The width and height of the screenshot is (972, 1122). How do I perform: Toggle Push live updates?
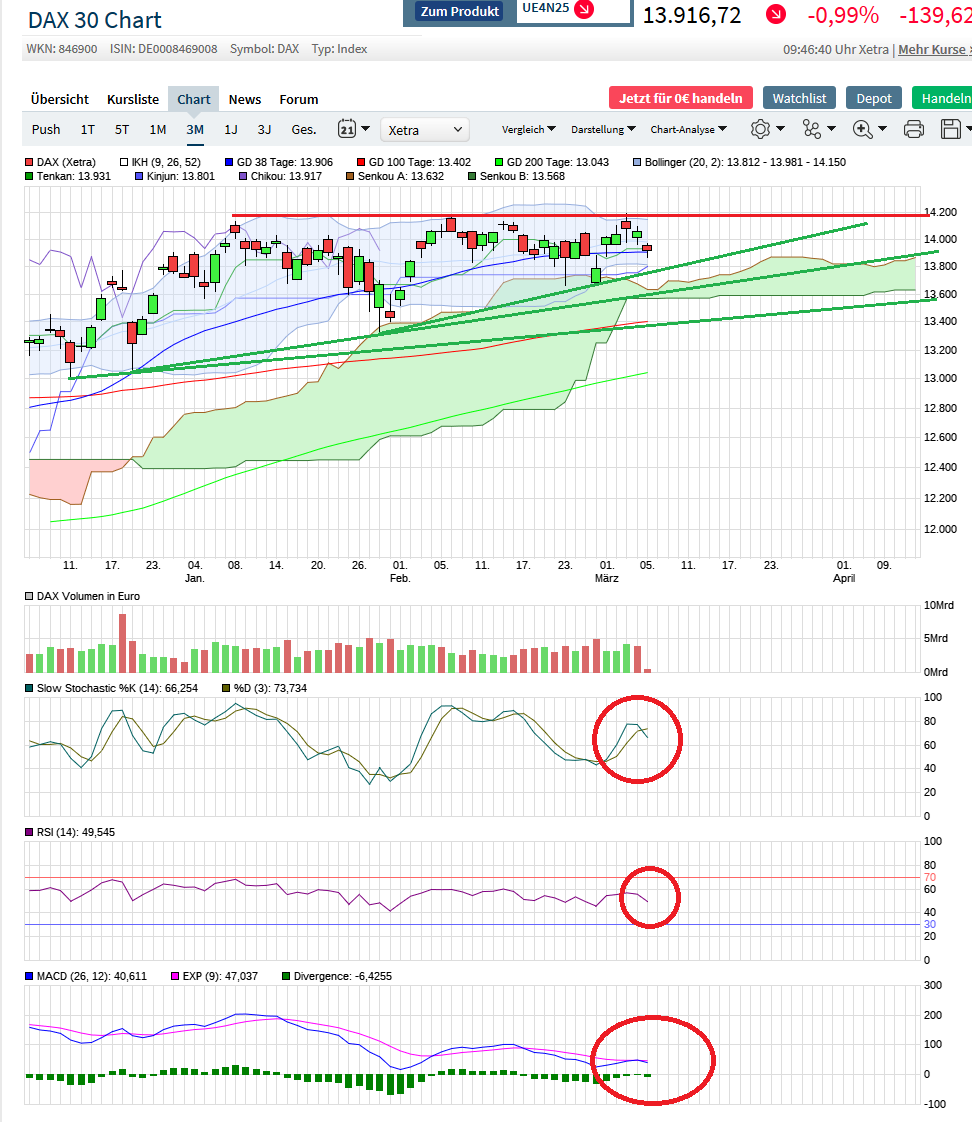click(x=46, y=129)
